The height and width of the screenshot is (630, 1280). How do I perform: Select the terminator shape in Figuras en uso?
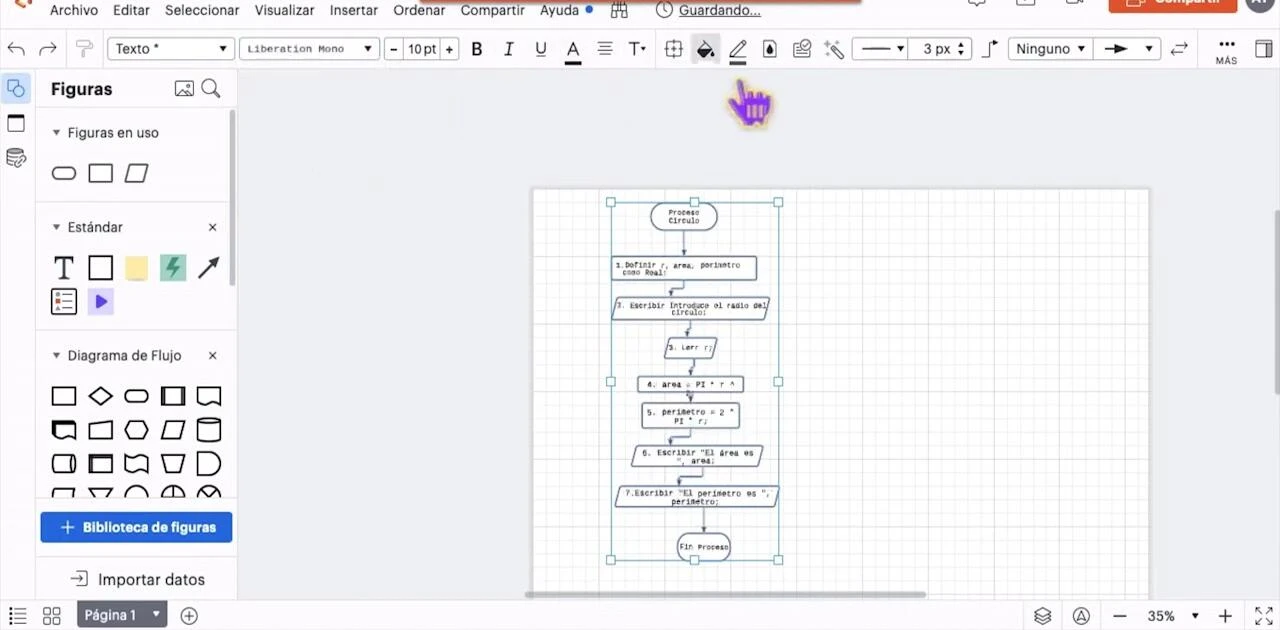(64, 173)
